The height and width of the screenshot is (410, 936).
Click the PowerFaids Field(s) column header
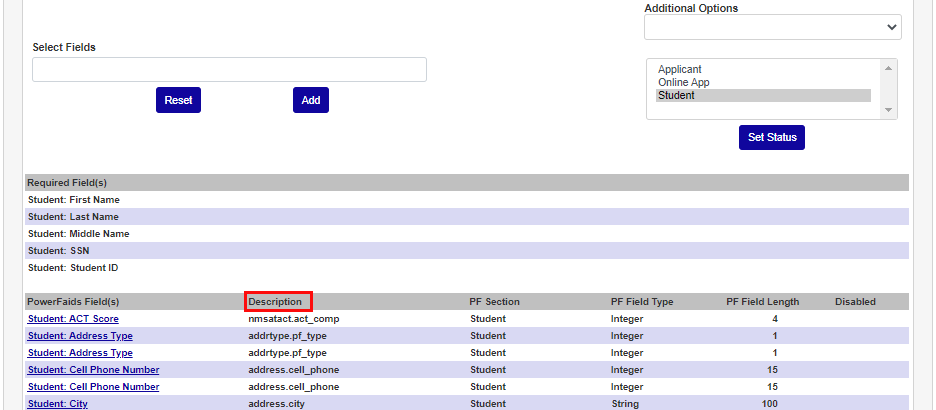(73, 301)
